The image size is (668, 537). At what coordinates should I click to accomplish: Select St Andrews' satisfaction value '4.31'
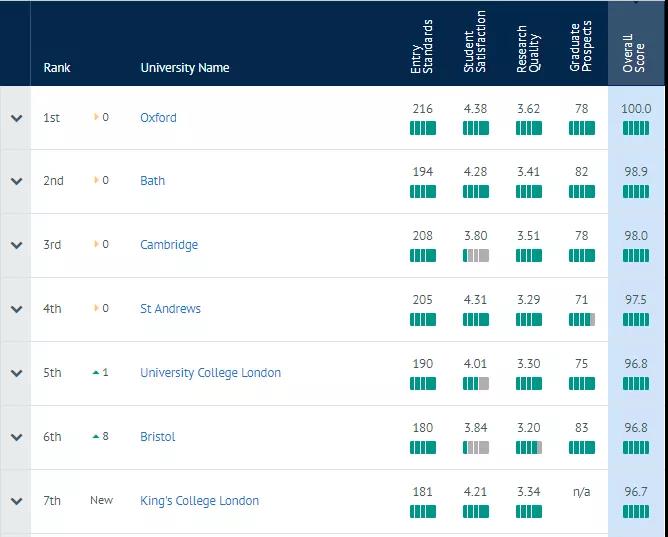[x=475, y=300]
